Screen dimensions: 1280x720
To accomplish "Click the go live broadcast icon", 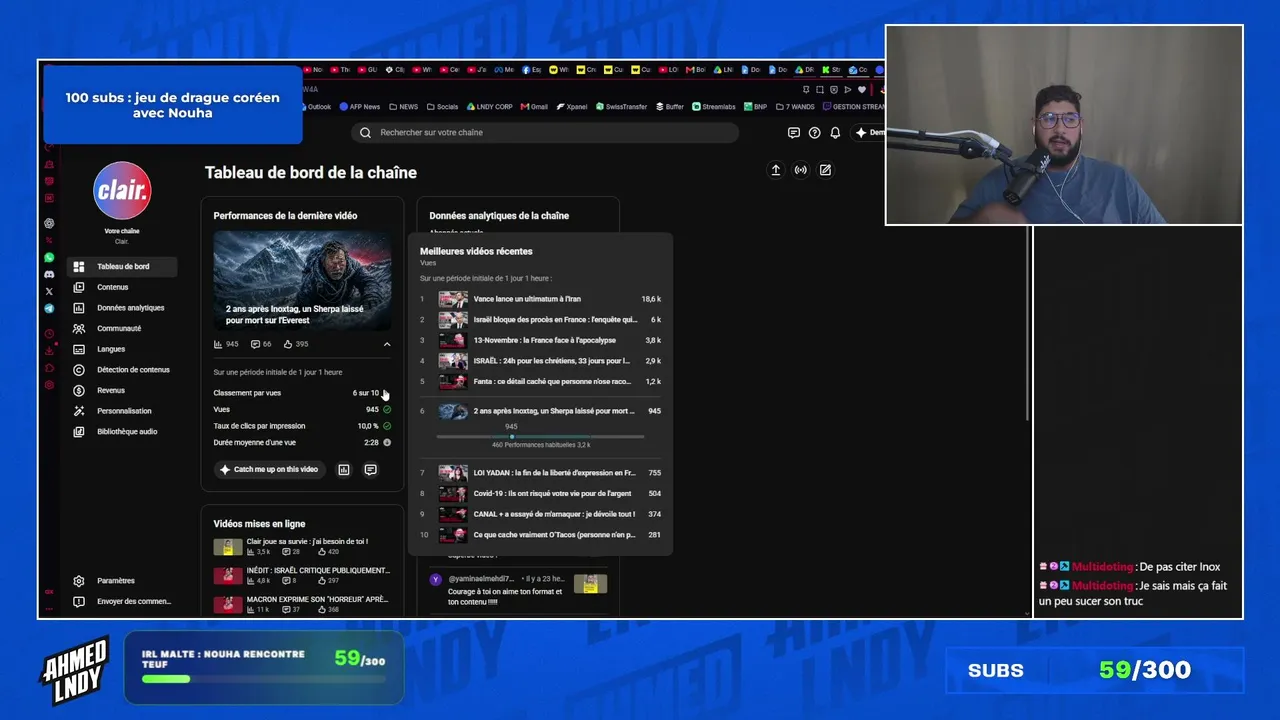I will 800,170.
